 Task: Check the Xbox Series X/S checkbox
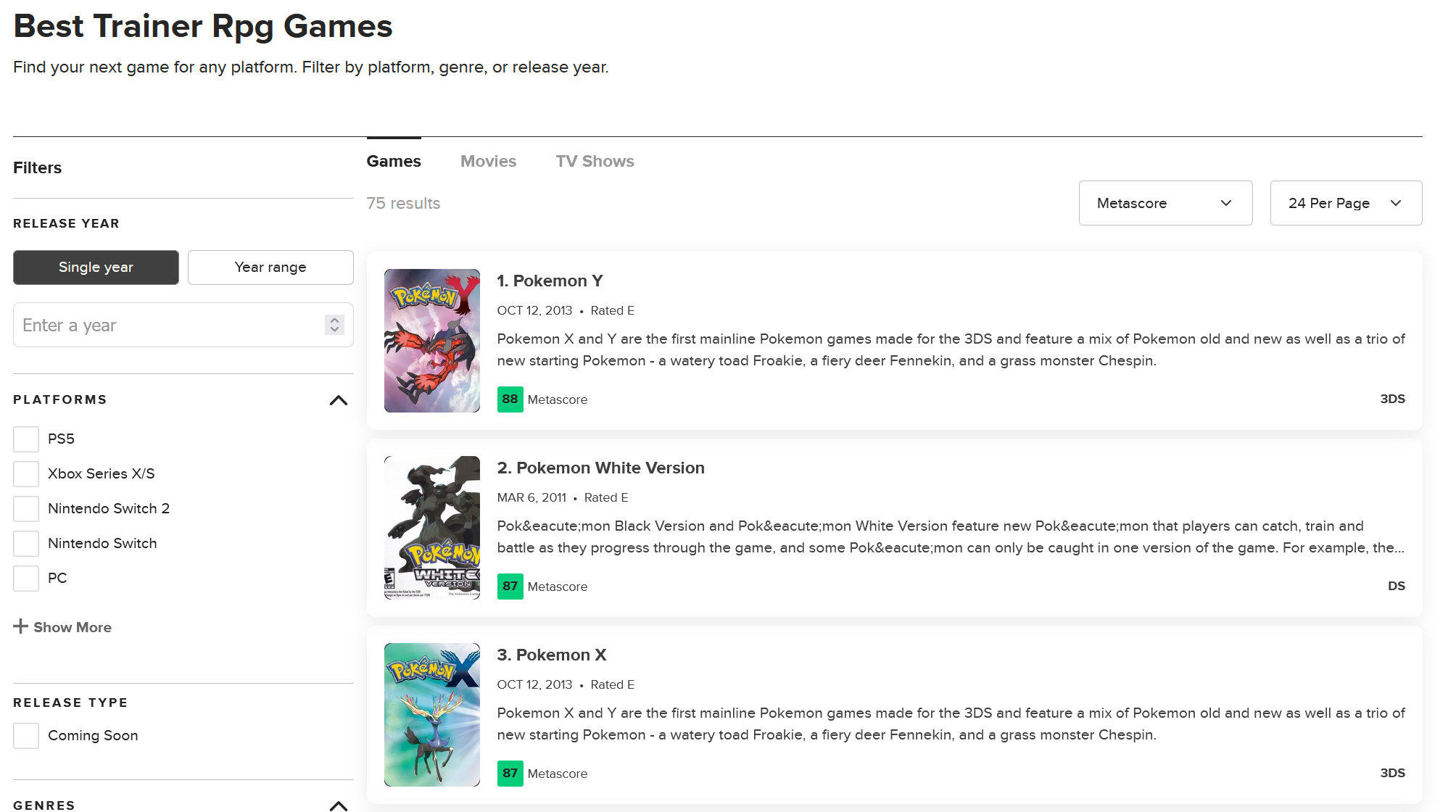[26, 474]
